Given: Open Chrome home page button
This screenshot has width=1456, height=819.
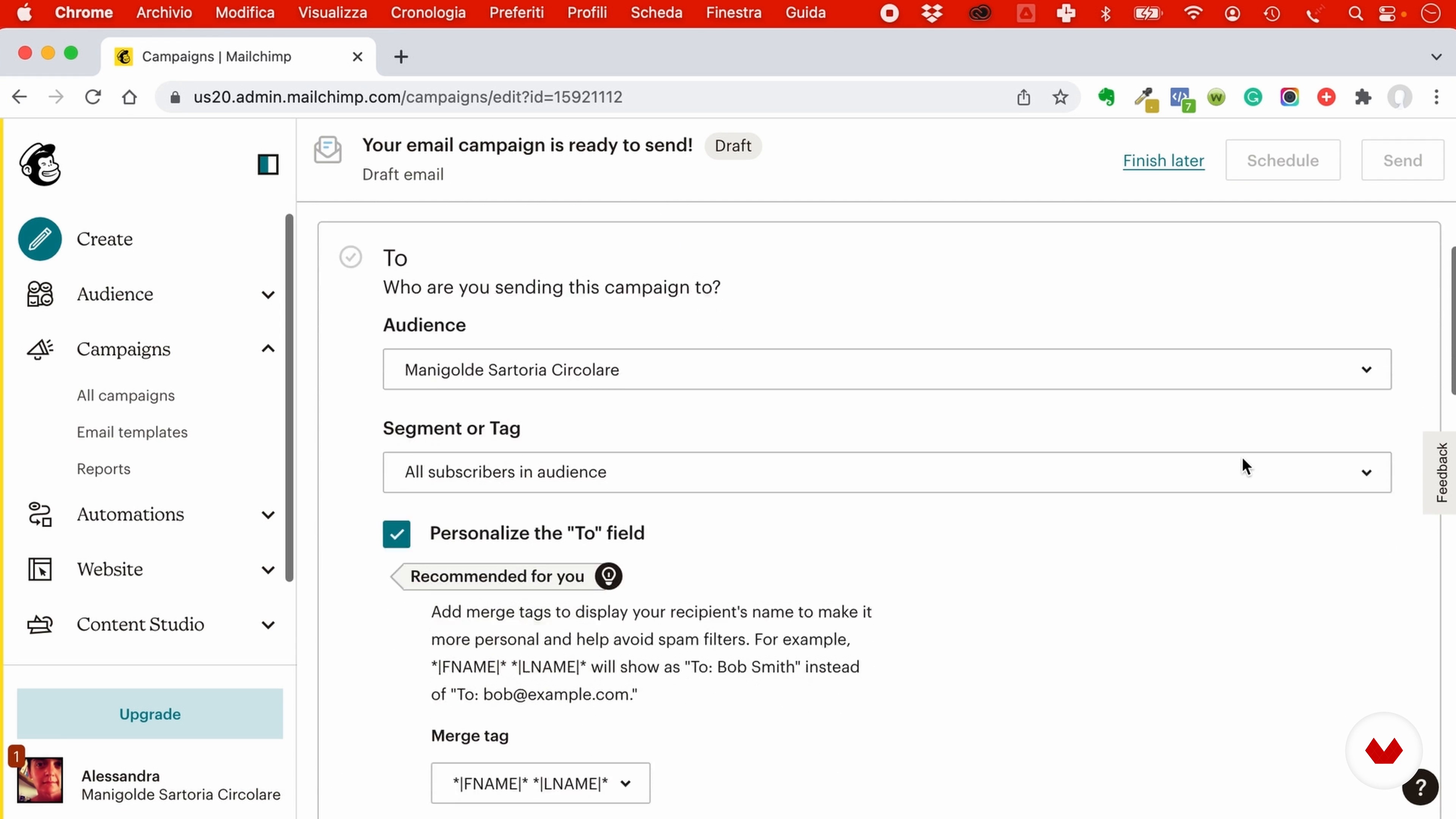Looking at the screenshot, I should (x=129, y=97).
